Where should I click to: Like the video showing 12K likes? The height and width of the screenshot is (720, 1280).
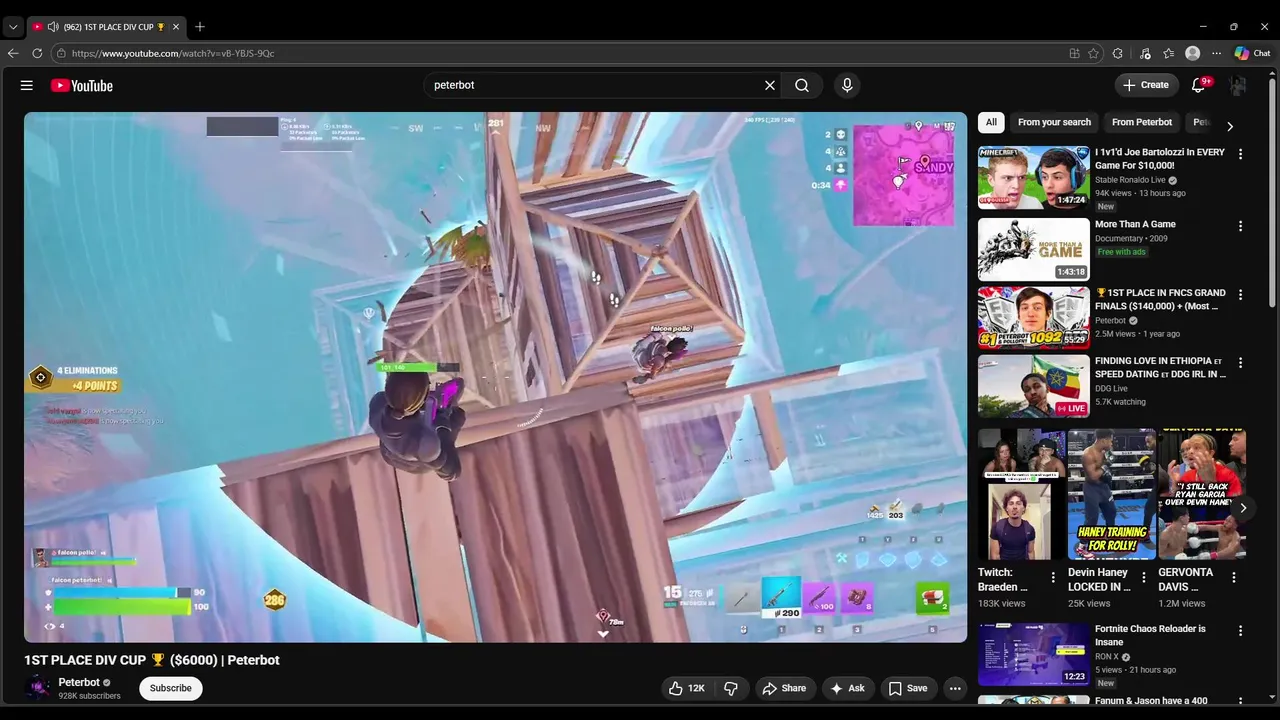tap(687, 688)
